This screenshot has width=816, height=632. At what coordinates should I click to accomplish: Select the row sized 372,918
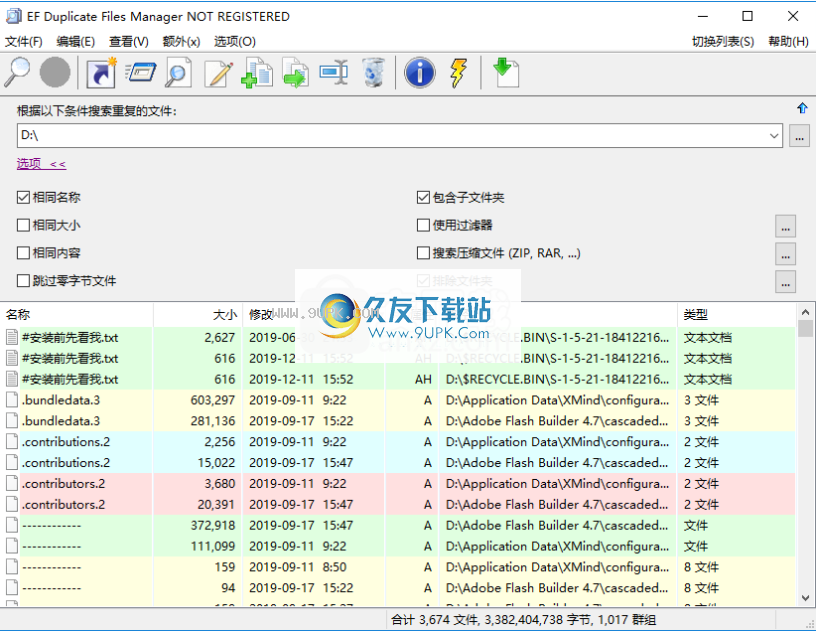click(398, 525)
